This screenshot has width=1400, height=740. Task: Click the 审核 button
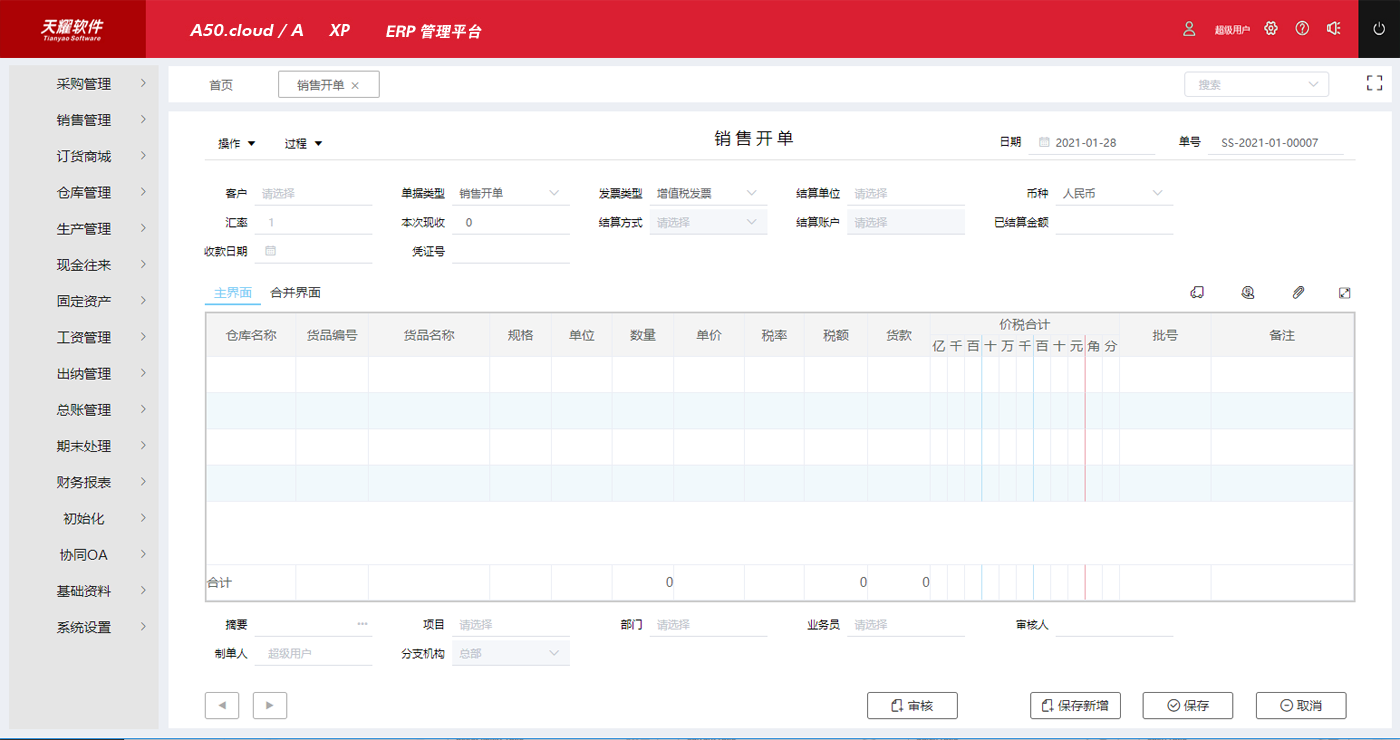coord(912,705)
